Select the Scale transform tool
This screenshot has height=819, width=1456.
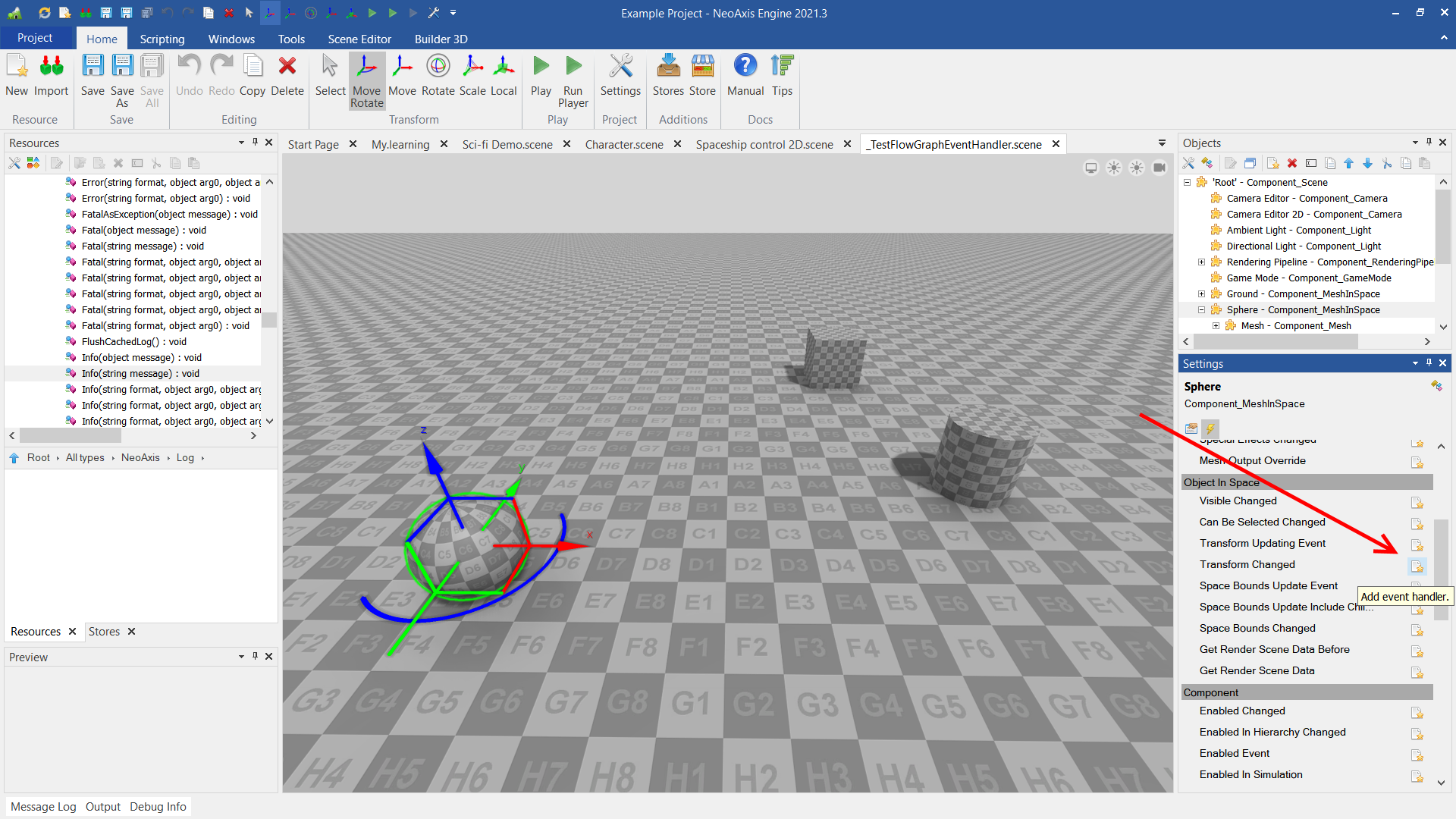472,67
